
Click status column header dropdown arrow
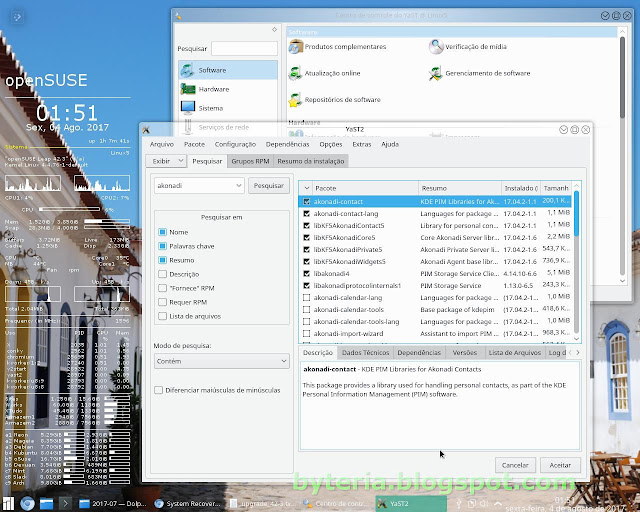307,188
